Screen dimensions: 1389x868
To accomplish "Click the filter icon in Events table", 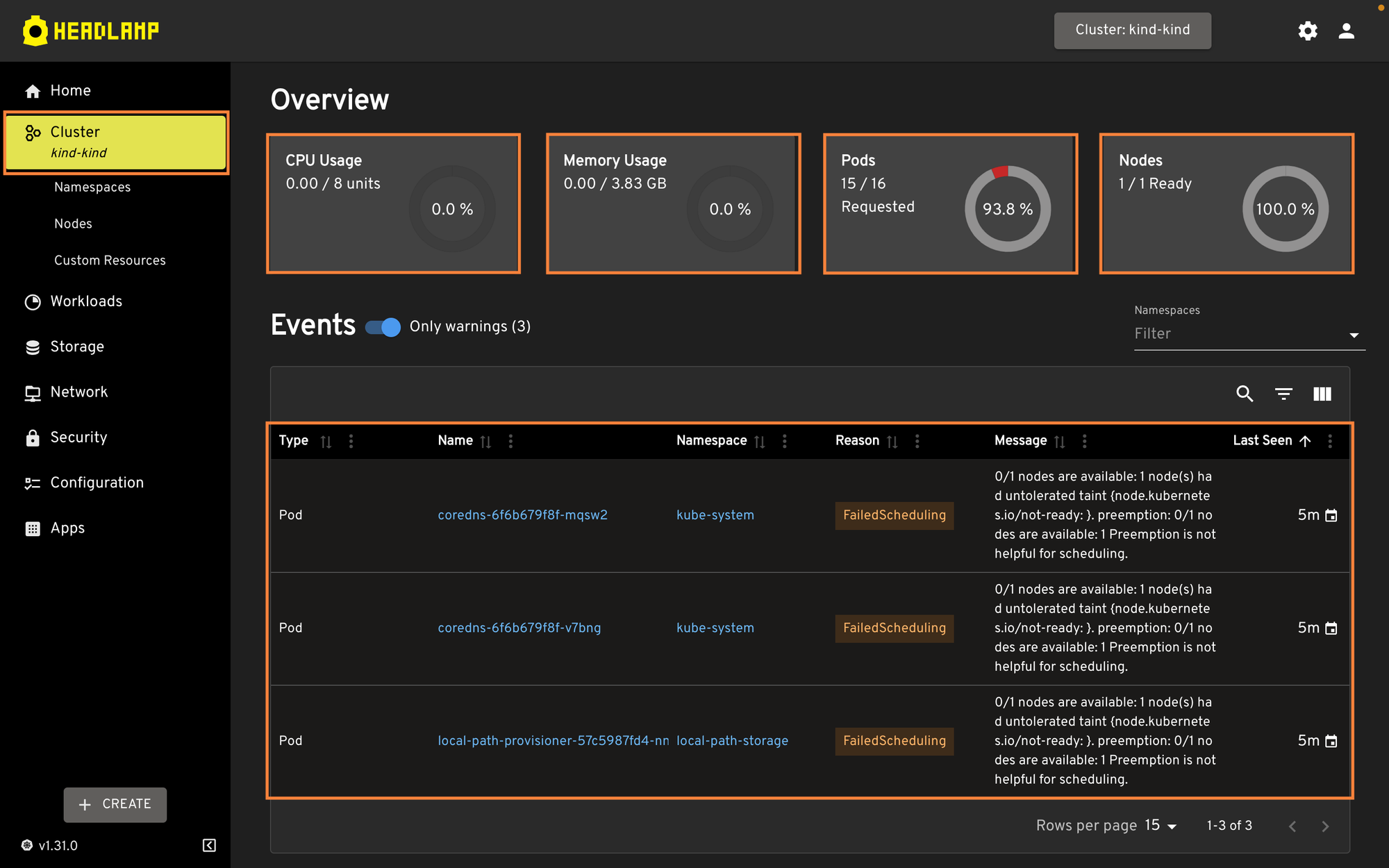I will click(1283, 393).
